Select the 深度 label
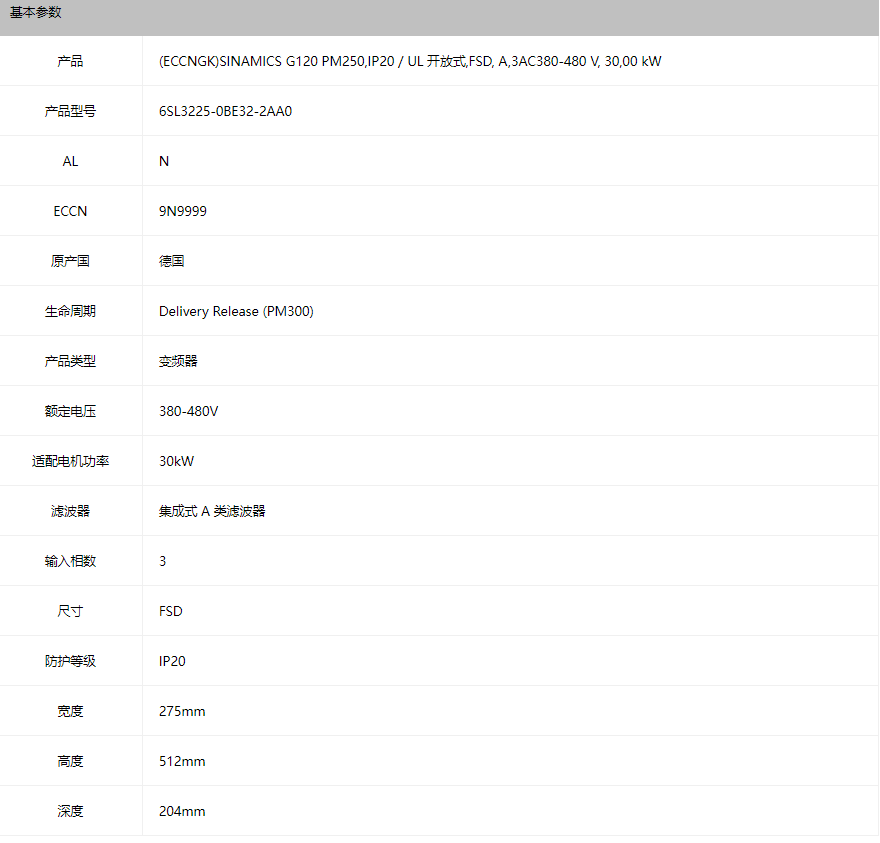880x843 pixels. [x=70, y=810]
